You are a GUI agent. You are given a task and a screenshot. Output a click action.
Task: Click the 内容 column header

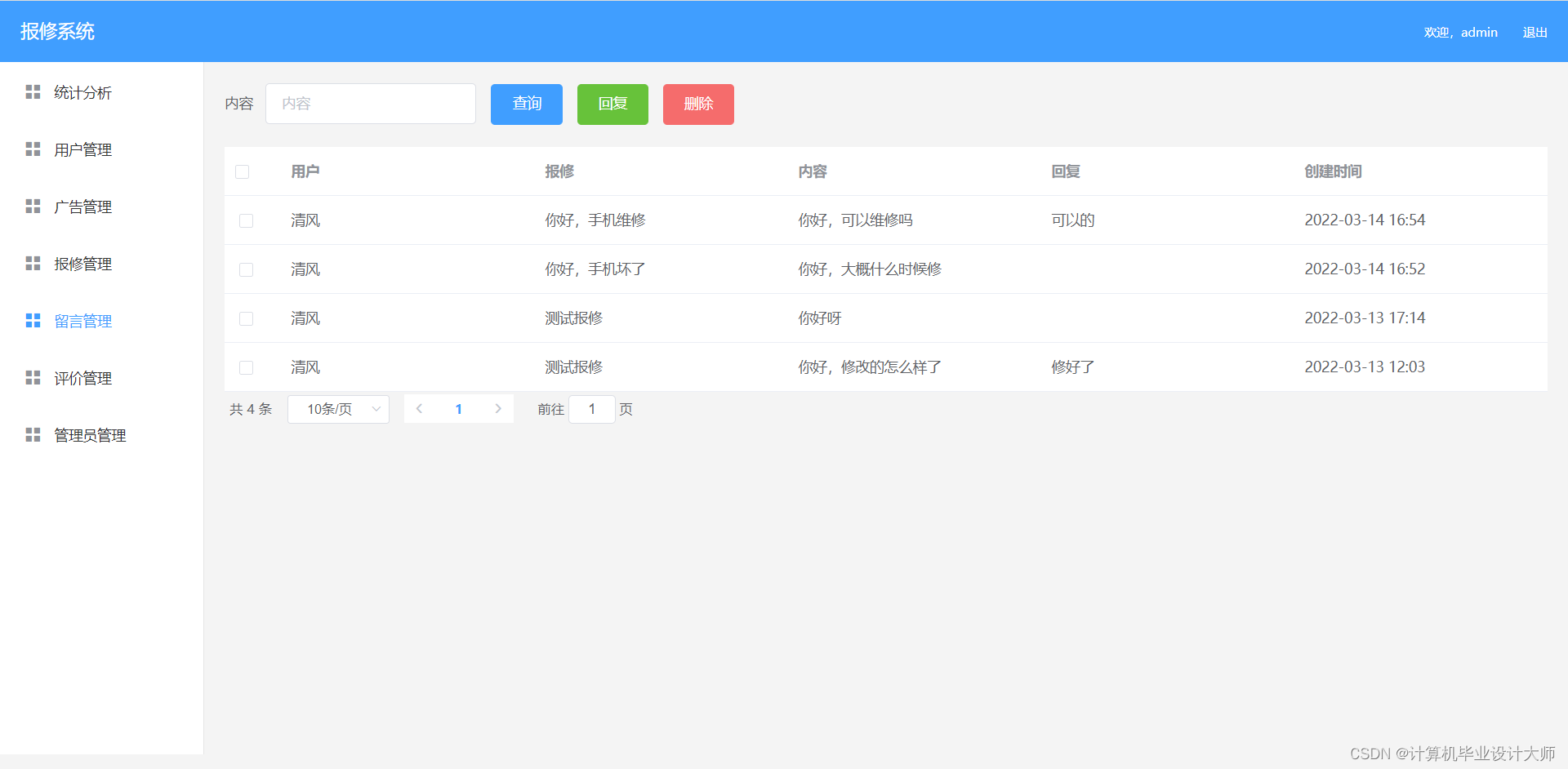(813, 171)
